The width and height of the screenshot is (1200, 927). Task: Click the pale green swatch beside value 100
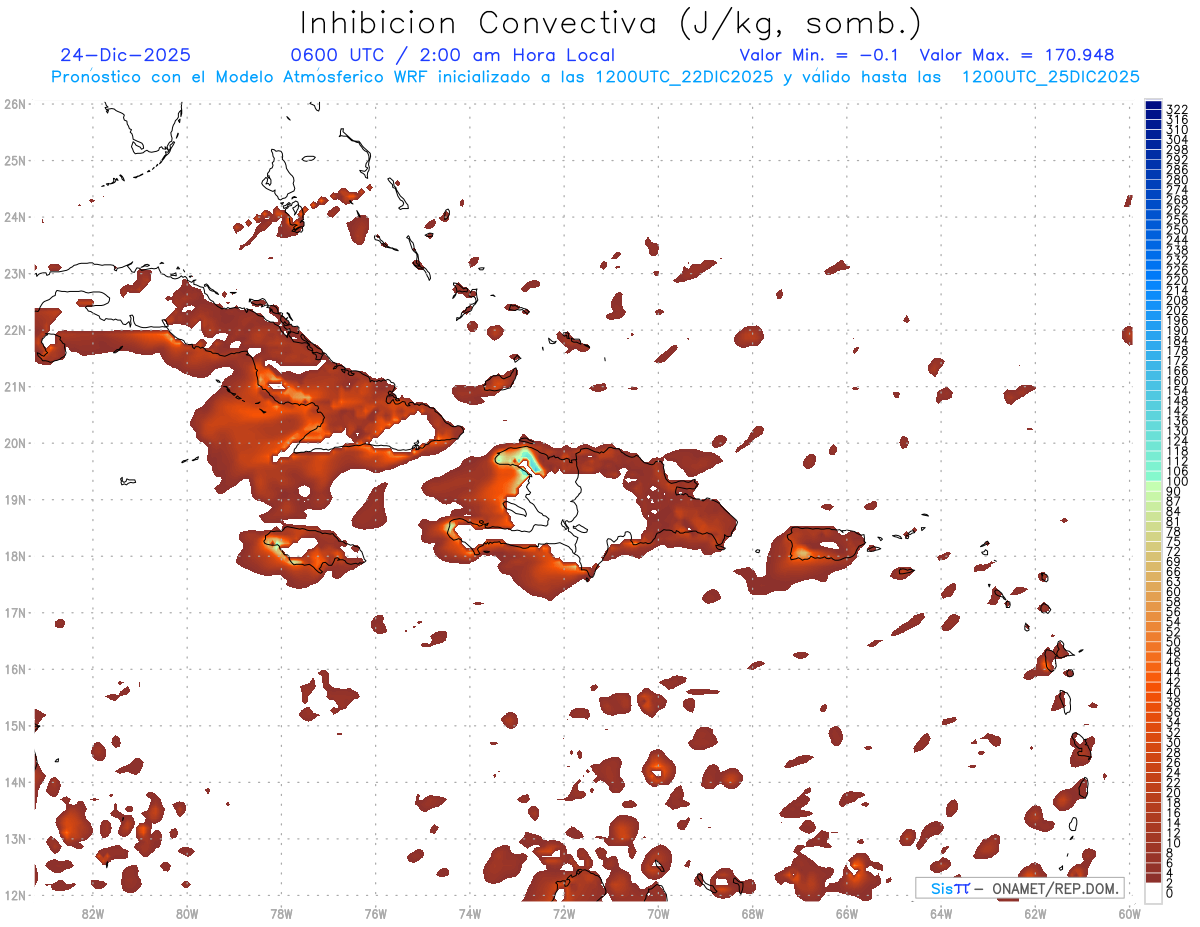[1153, 486]
